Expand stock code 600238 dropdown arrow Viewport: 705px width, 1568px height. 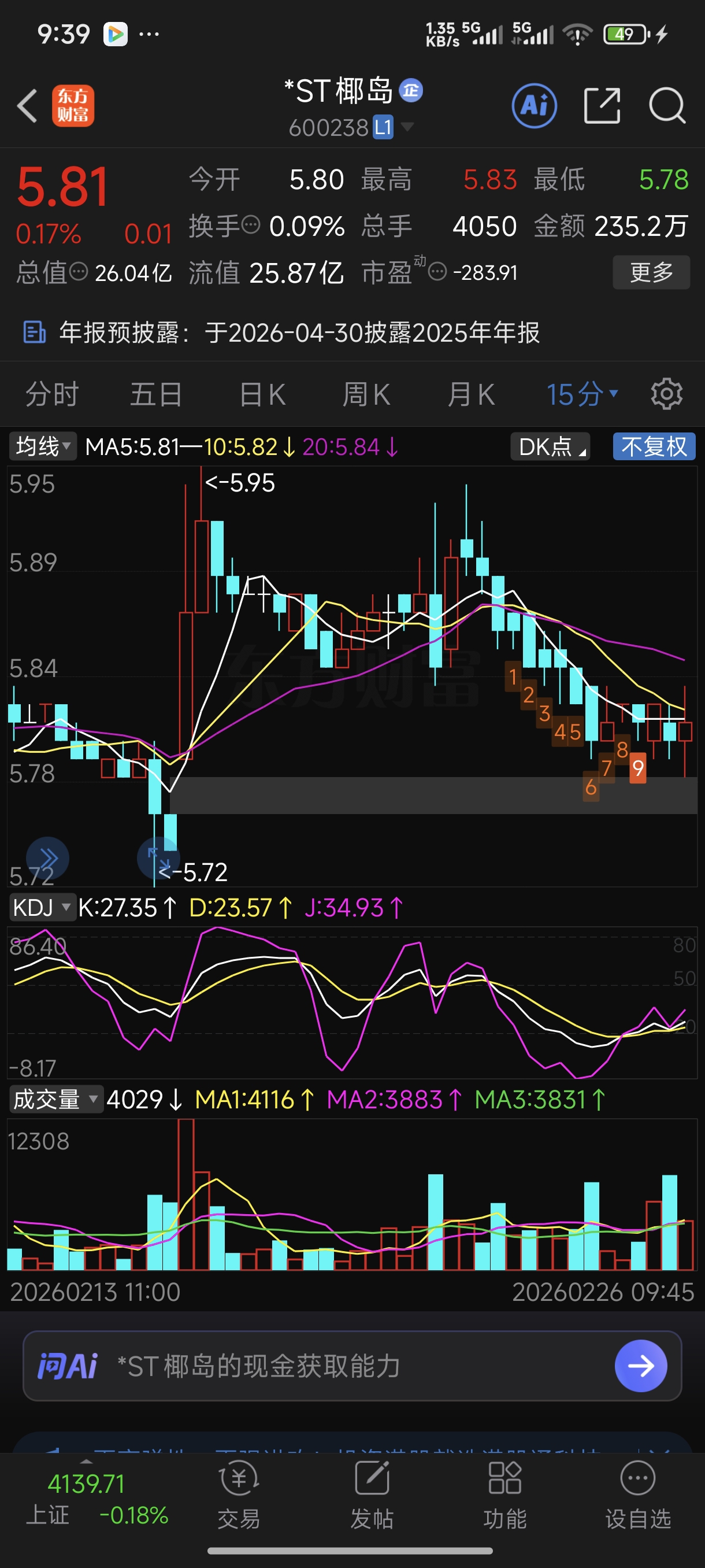point(407,127)
